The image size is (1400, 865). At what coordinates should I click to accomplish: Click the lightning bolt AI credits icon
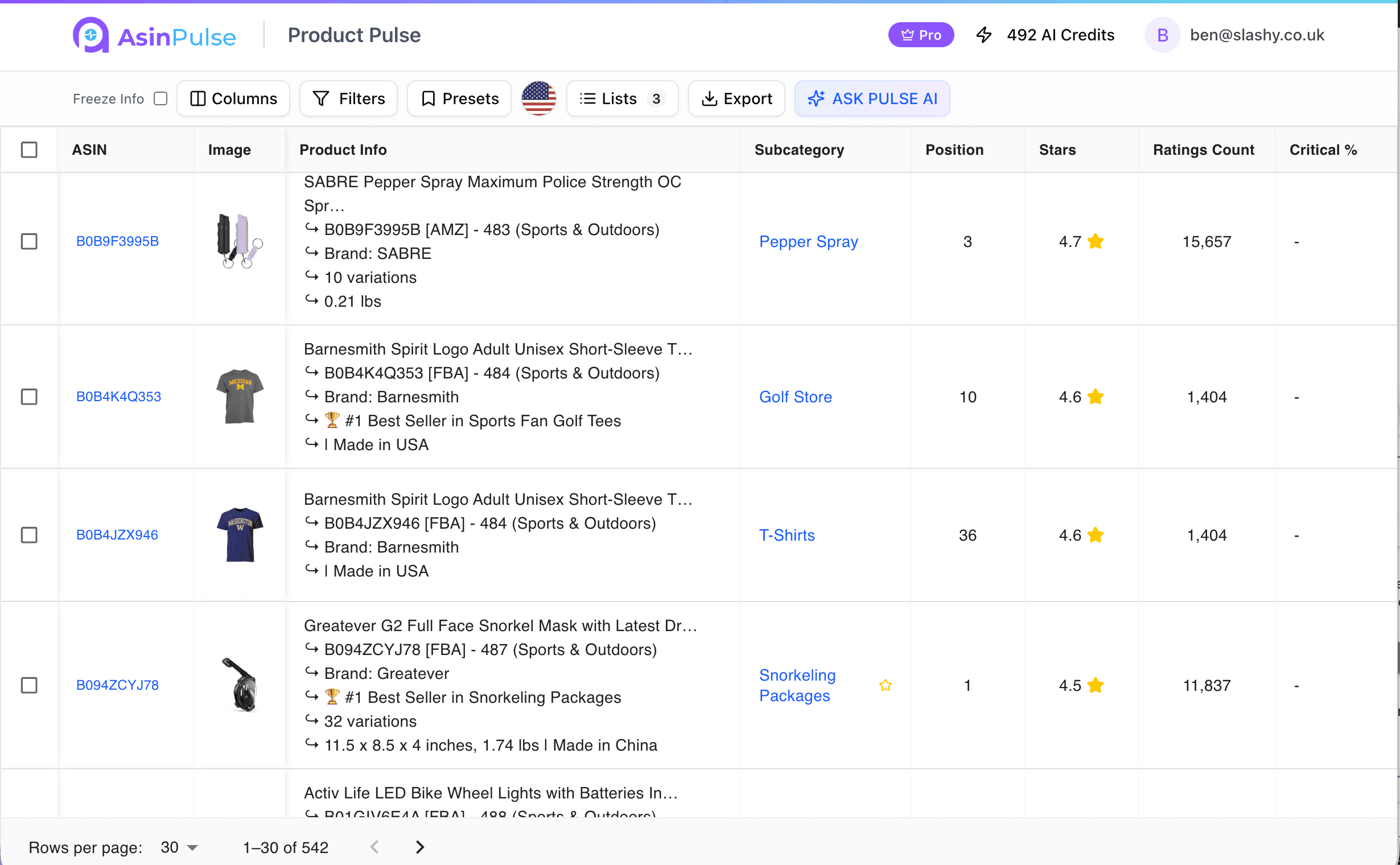(x=983, y=35)
